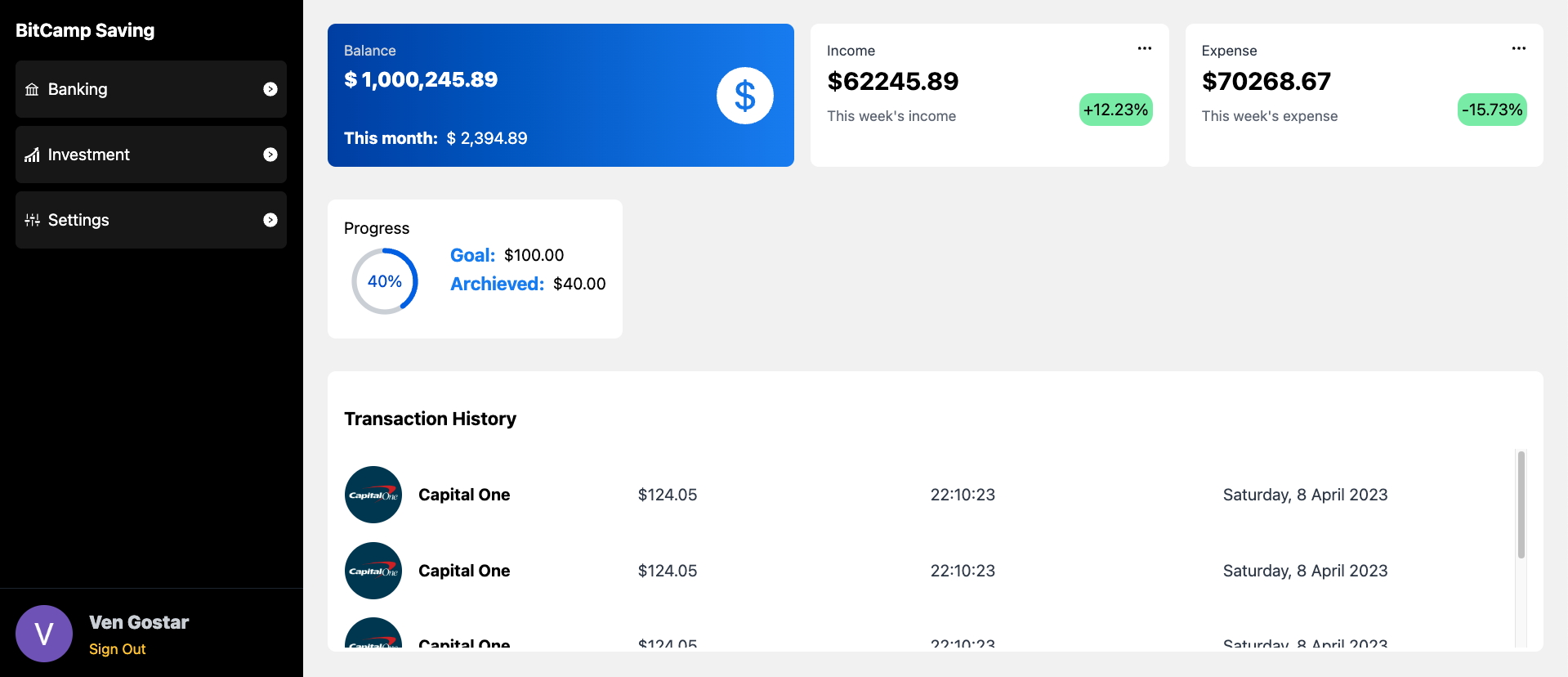Image resolution: width=1568 pixels, height=677 pixels.
Task: Click the Goal $100.00 value
Action: pos(534,255)
